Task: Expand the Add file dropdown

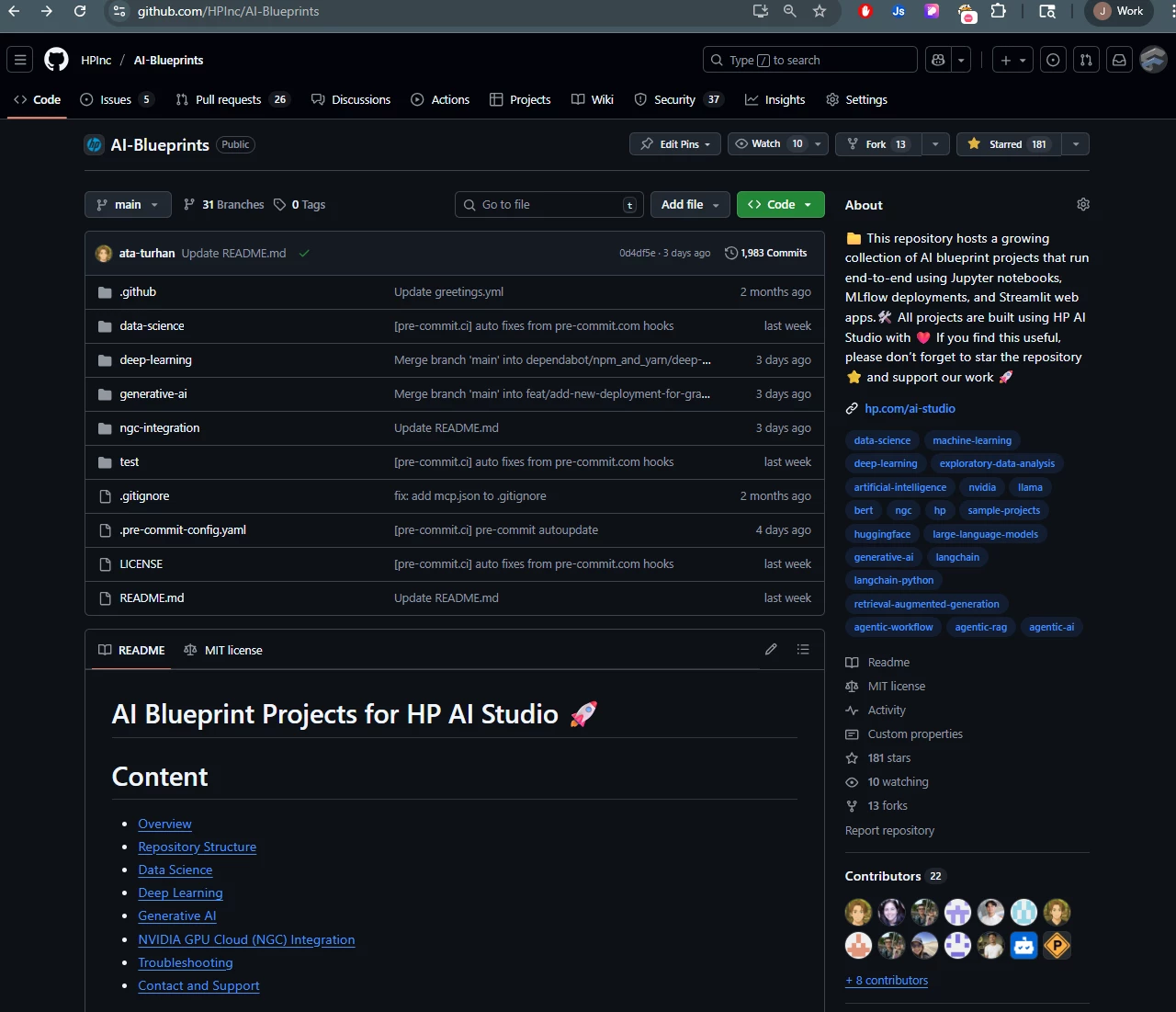Action: tap(690, 204)
